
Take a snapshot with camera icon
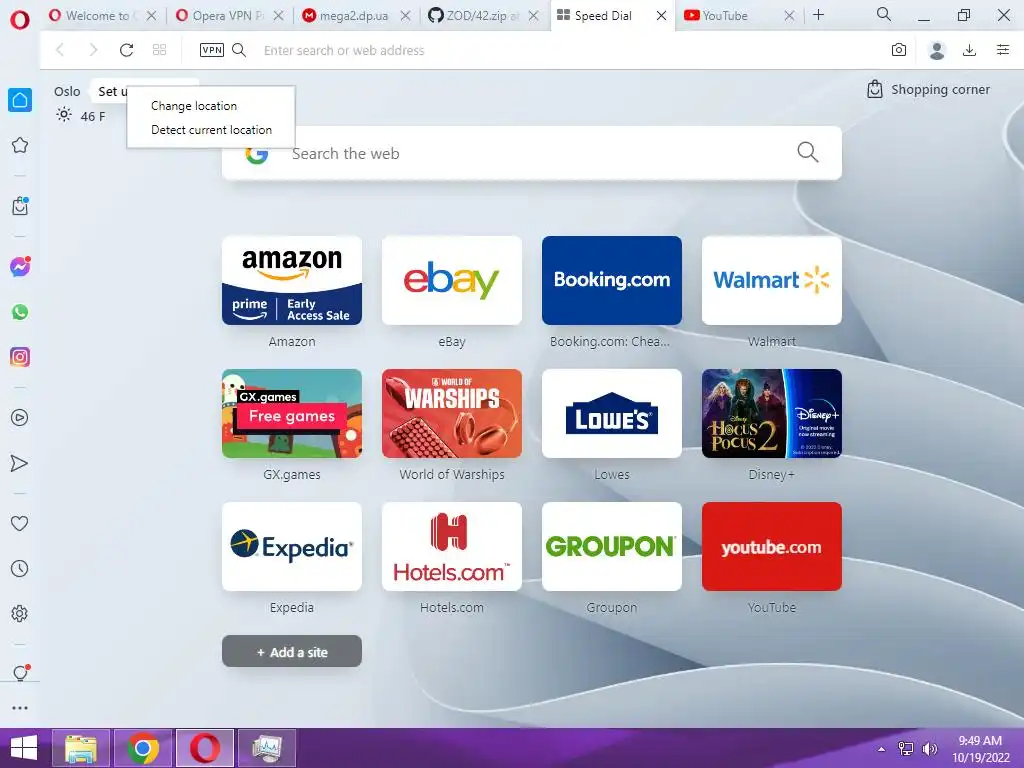tap(899, 50)
